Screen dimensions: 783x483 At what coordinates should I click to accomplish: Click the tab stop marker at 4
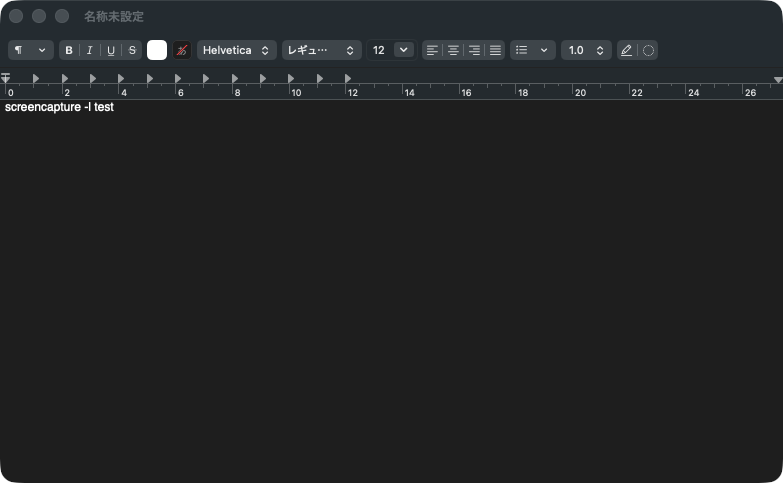click(x=121, y=78)
